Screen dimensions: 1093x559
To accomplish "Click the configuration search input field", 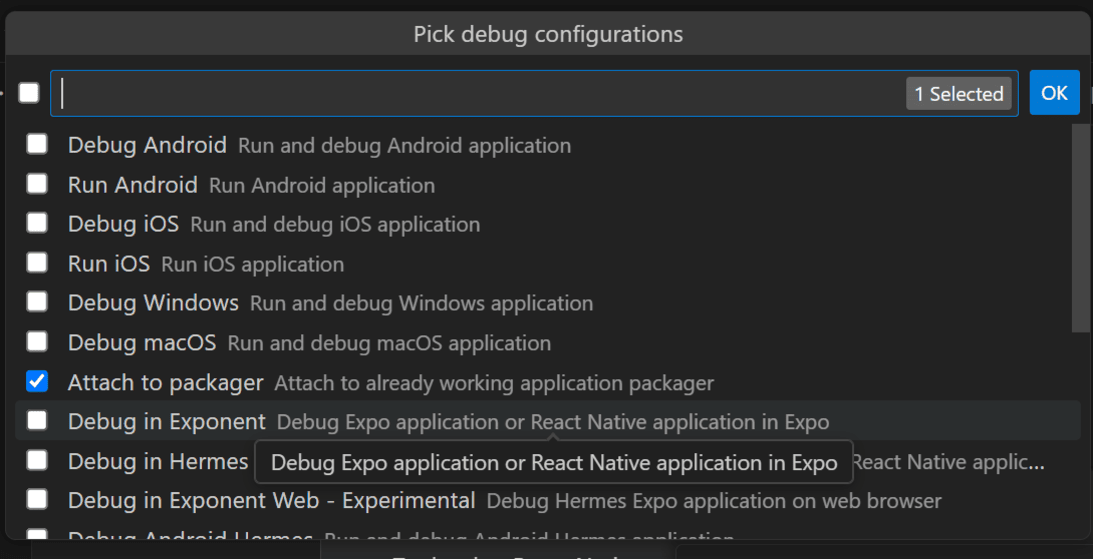I will tap(480, 93).
